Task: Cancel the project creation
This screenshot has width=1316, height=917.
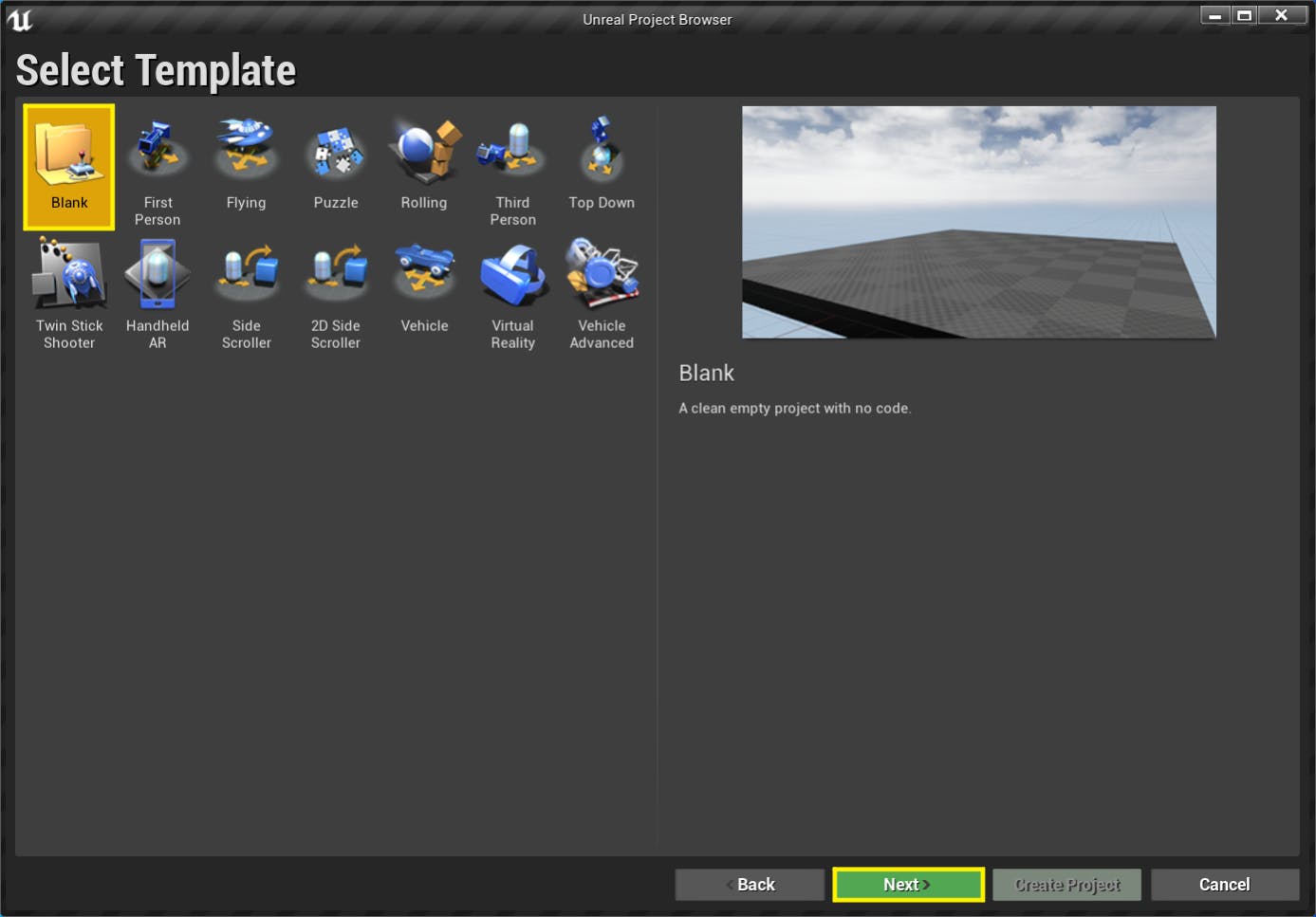Action: [1224, 884]
